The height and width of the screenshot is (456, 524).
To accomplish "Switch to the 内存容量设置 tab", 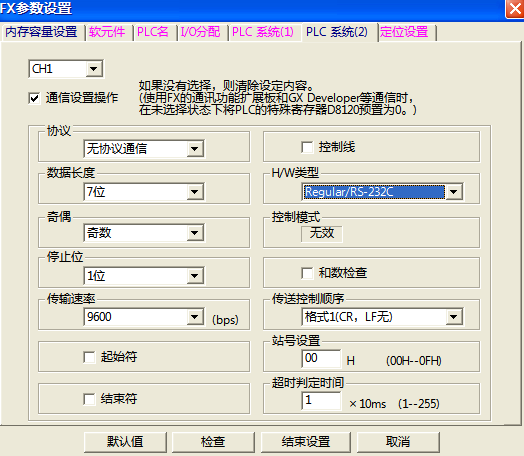I will 41,32.
